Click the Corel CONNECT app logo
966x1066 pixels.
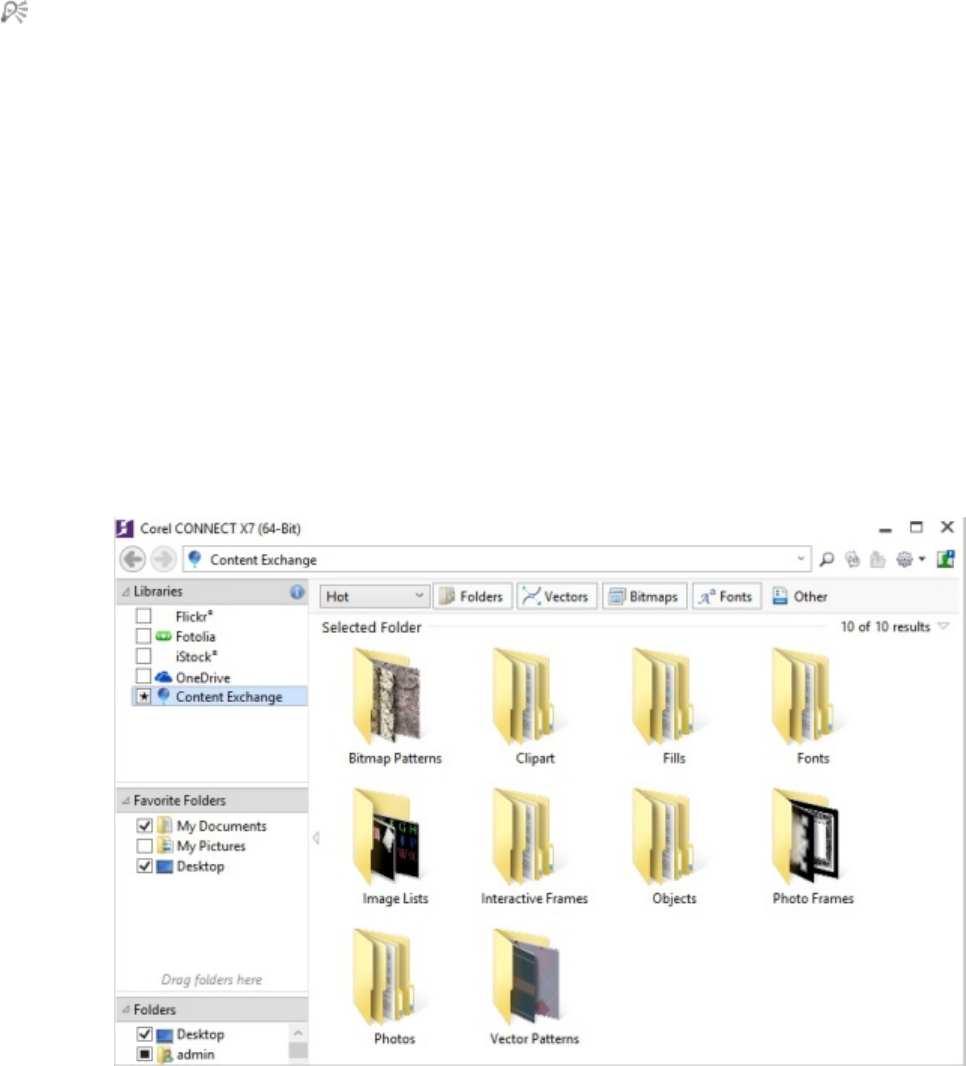124,528
